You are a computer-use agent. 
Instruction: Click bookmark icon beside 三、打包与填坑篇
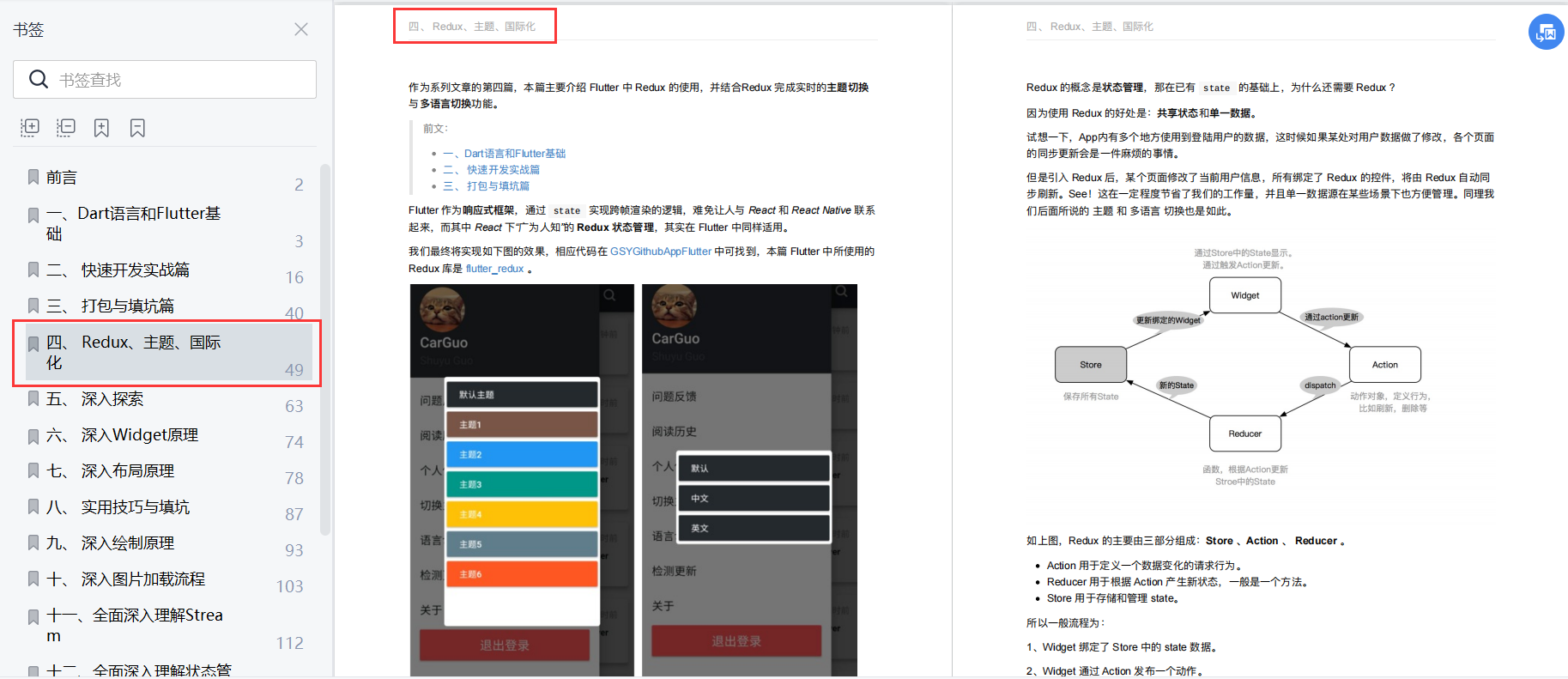(x=33, y=306)
